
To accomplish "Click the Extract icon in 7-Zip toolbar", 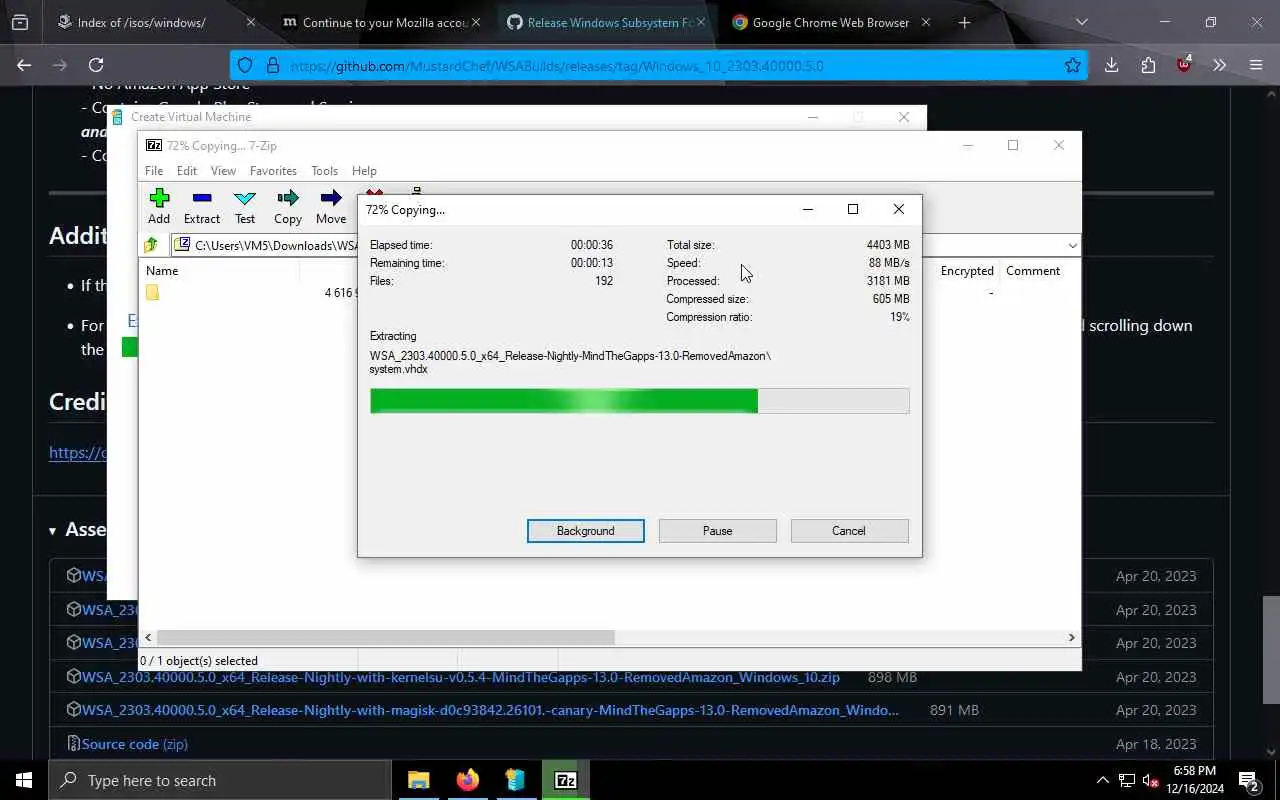I will (202, 198).
